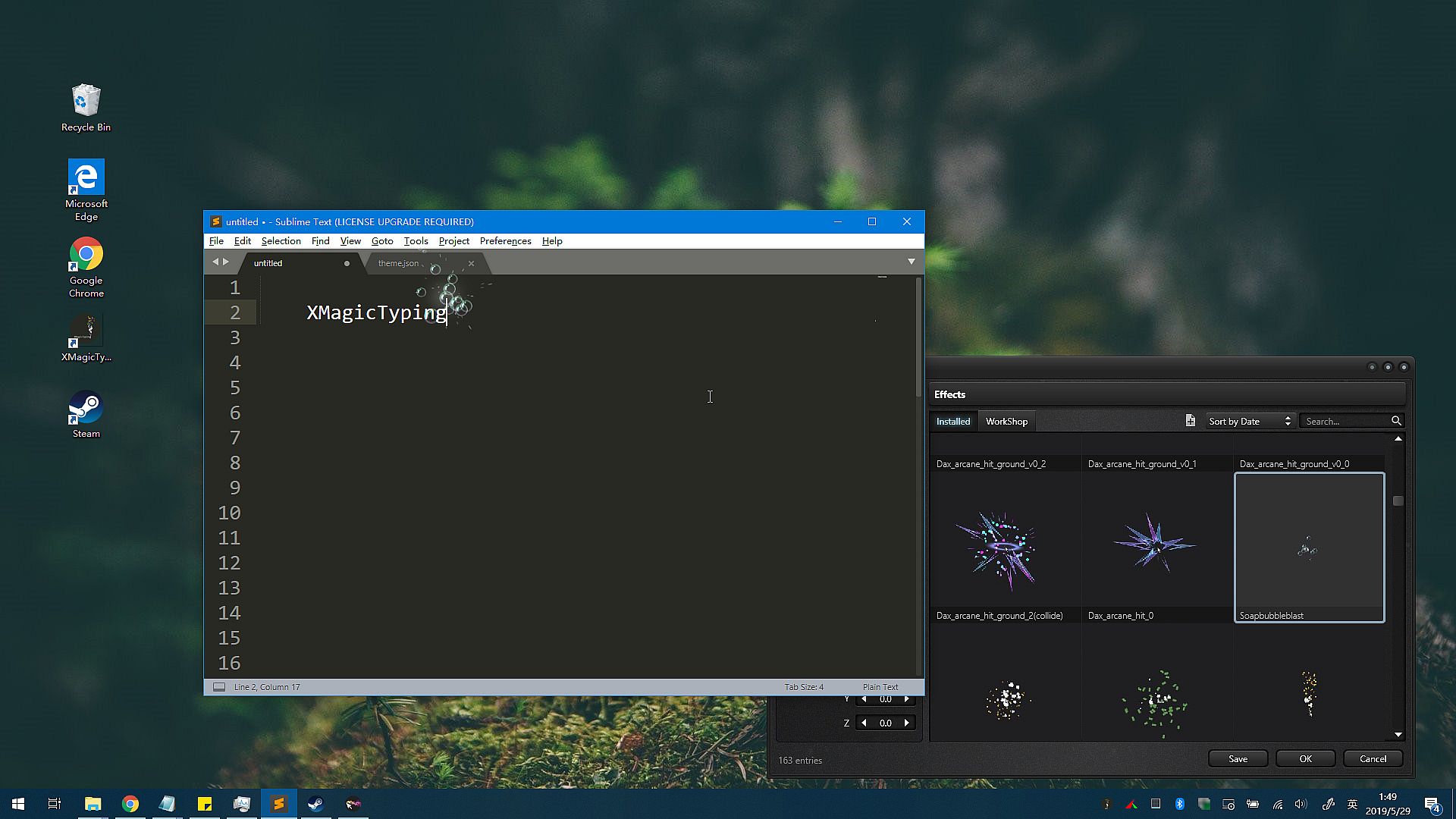The width and height of the screenshot is (1456, 819).
Task: Open Plain Text syntax selector
Action: 880,687
